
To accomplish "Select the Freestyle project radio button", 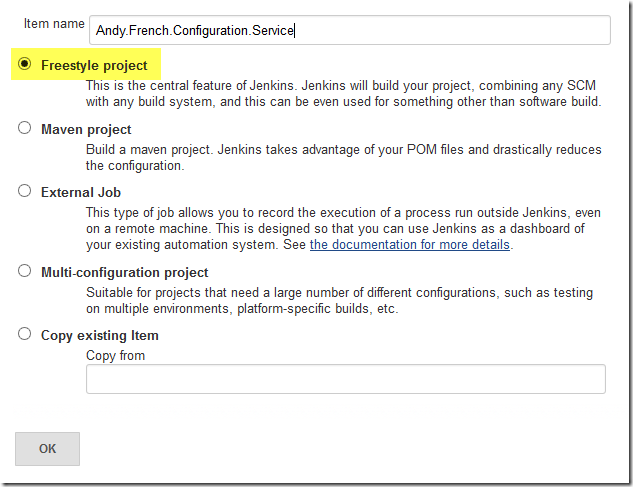I will tap(25, 65).
